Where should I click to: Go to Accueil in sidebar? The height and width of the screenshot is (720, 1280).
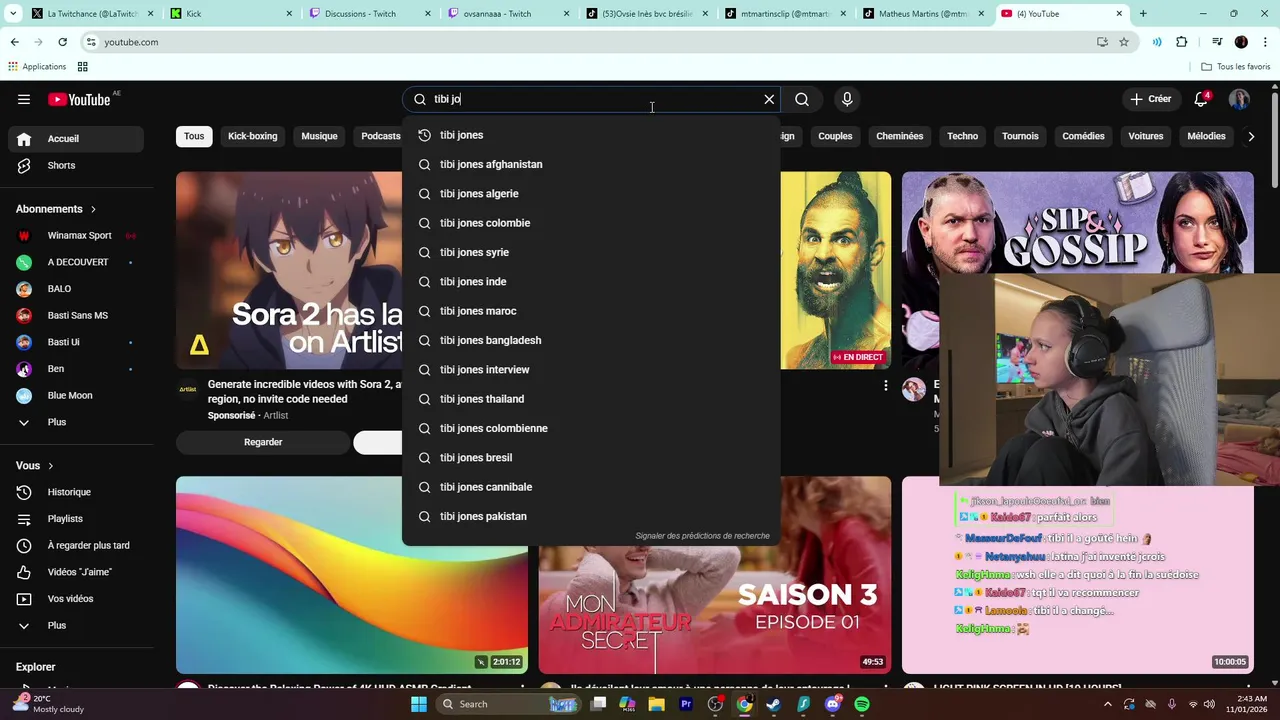76,139
